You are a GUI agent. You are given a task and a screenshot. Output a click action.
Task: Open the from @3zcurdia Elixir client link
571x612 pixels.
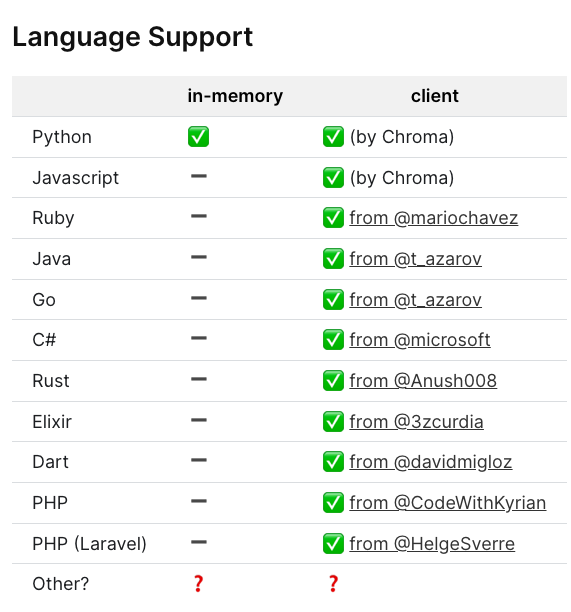416,422
